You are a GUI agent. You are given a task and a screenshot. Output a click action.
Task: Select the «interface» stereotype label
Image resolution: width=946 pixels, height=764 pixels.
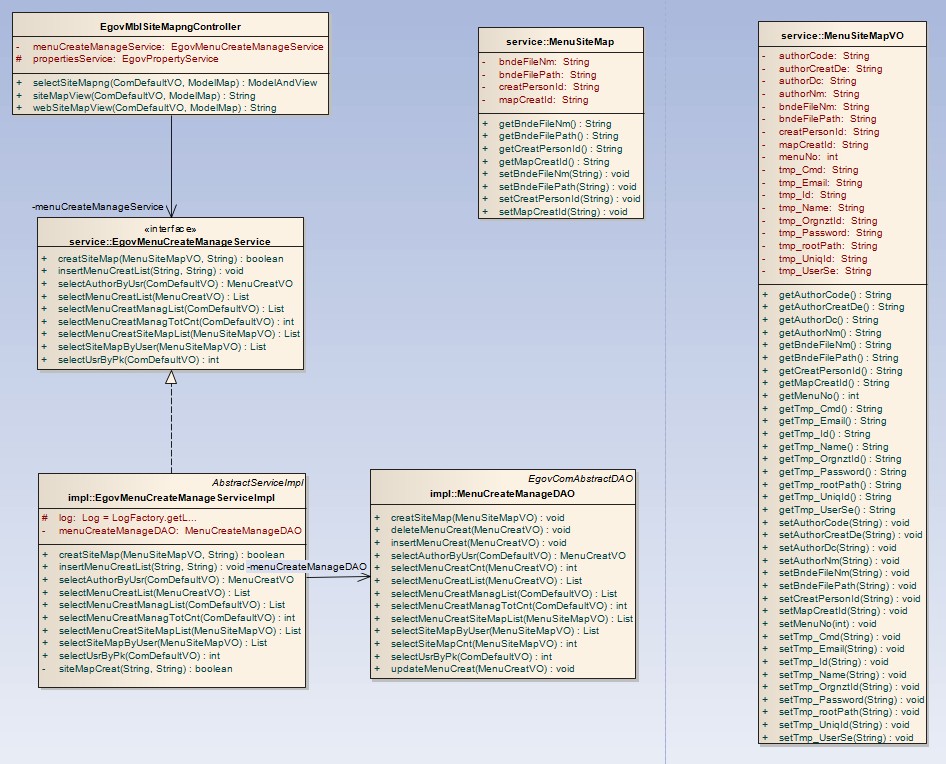171,229
